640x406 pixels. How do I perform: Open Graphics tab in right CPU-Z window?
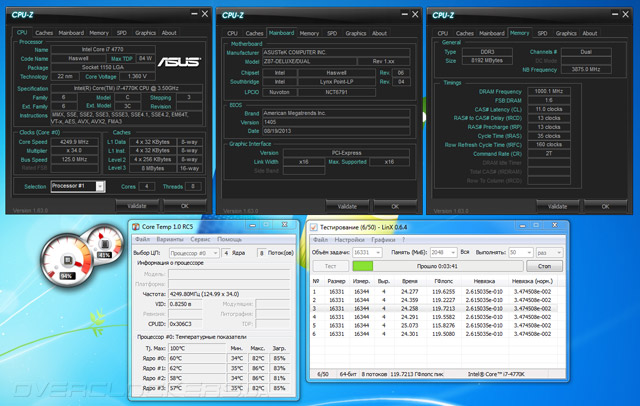(x=566, y=33)
